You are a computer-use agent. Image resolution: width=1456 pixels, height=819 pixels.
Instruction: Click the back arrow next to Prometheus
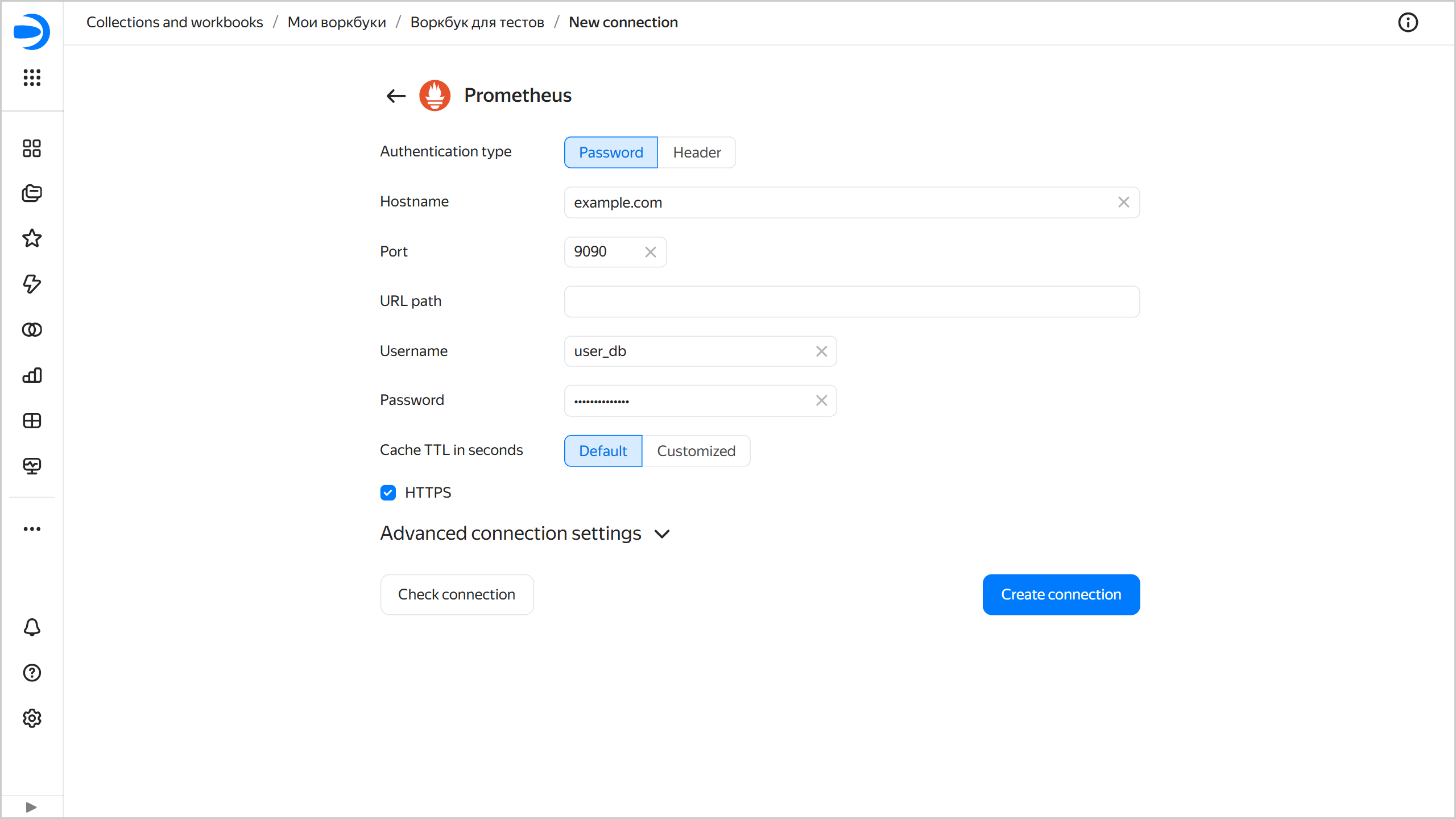click(x=396, y=96)
